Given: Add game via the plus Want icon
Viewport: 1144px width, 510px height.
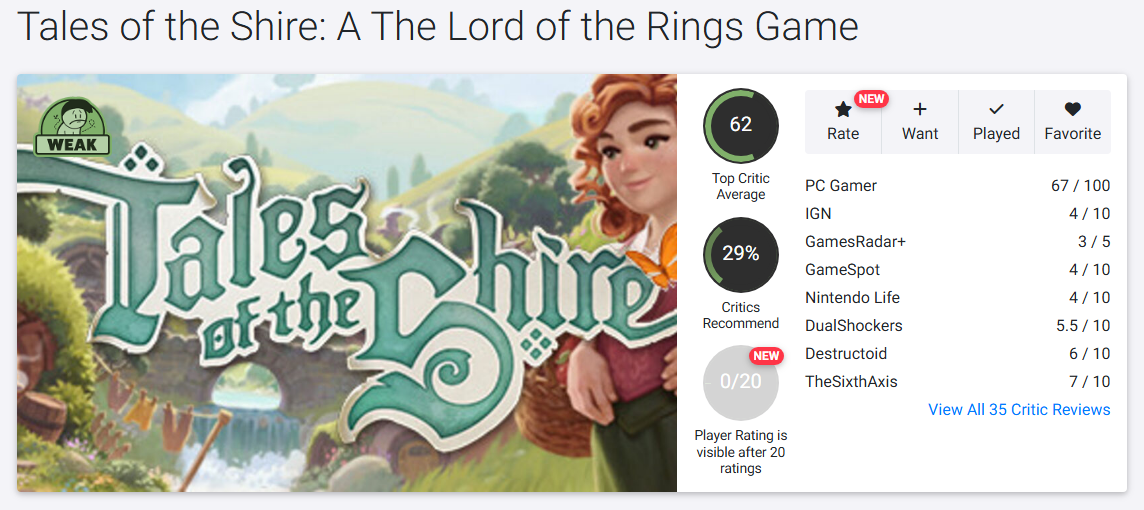Looking at the screenshot, I should coord(920,109).
